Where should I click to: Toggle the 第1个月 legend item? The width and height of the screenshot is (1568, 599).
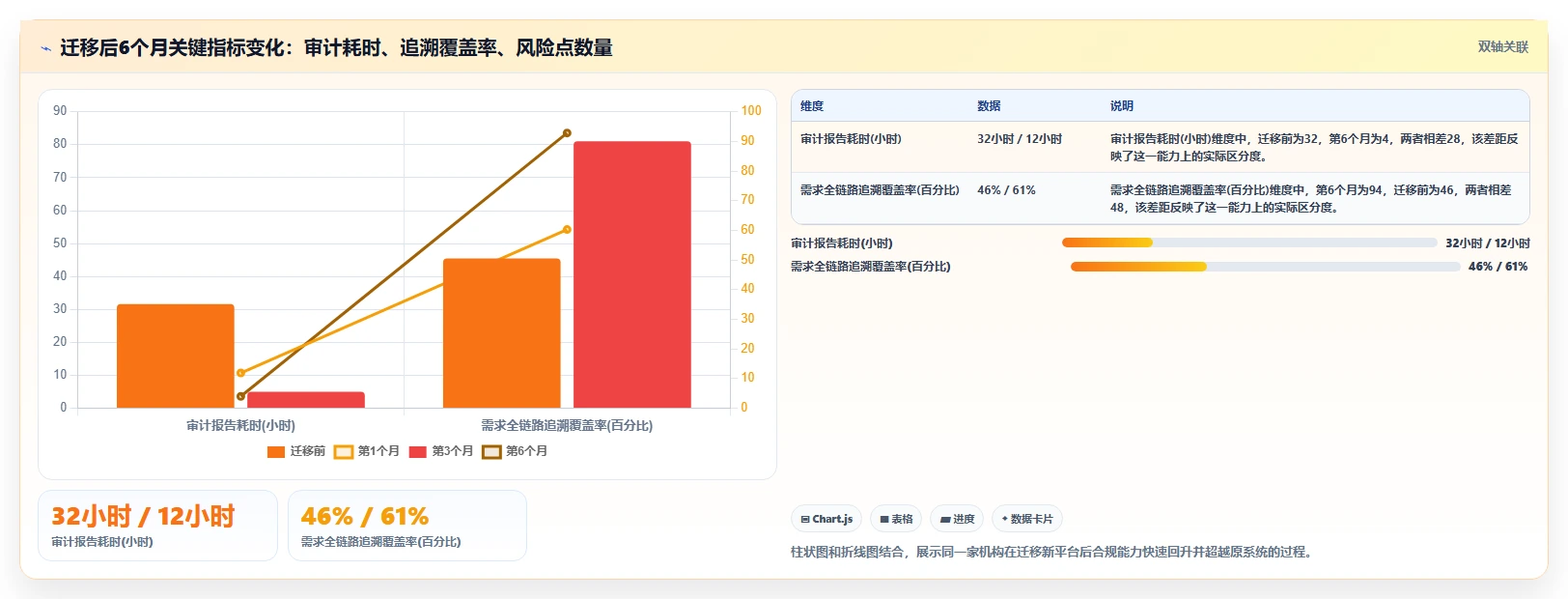367,451
